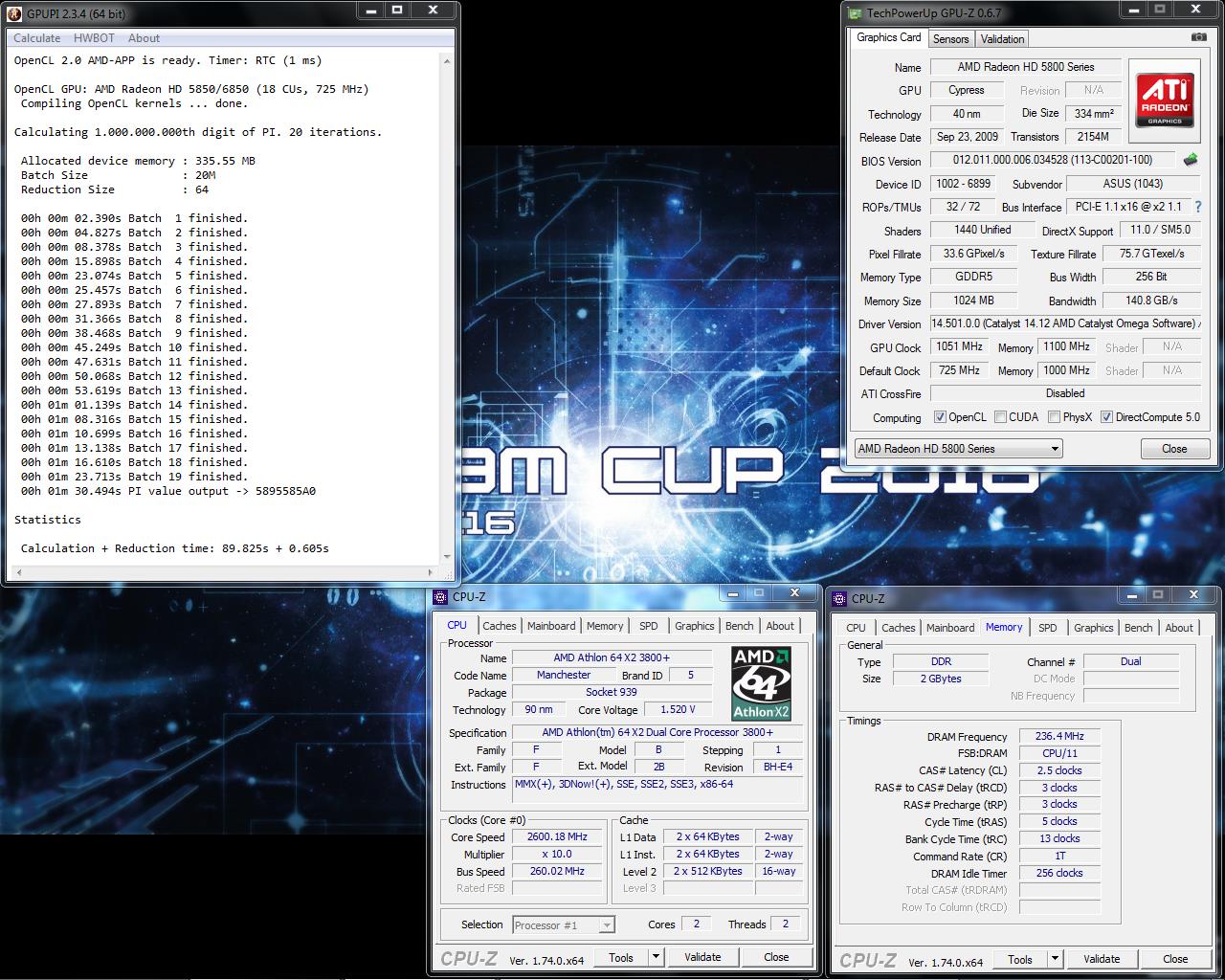Click the GPU-Z title bar app icon
The width and height of the screenshot is (1225, 980).
(855, 13)
